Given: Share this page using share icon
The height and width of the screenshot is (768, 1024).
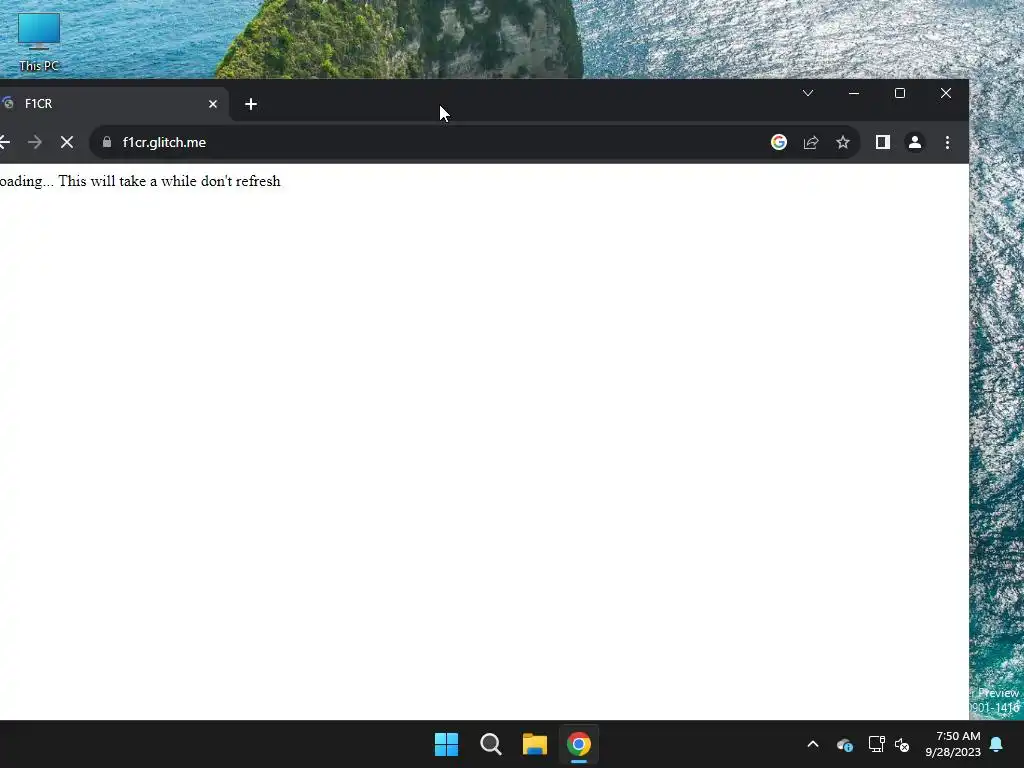Looking at the screenshot, I should [811, 142].
